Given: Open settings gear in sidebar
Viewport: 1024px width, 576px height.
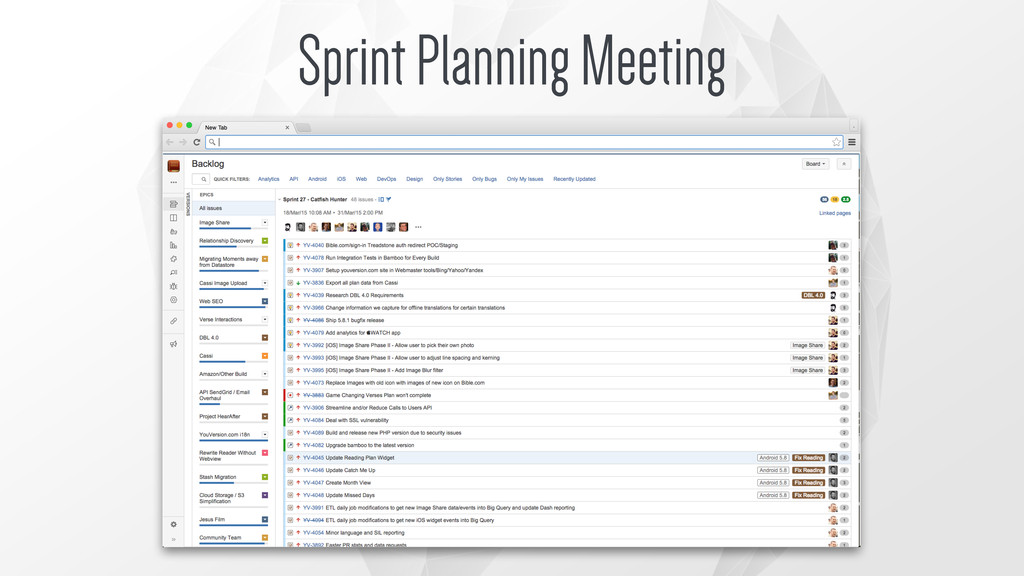Looking at the screenshot, I should point(174,524).
